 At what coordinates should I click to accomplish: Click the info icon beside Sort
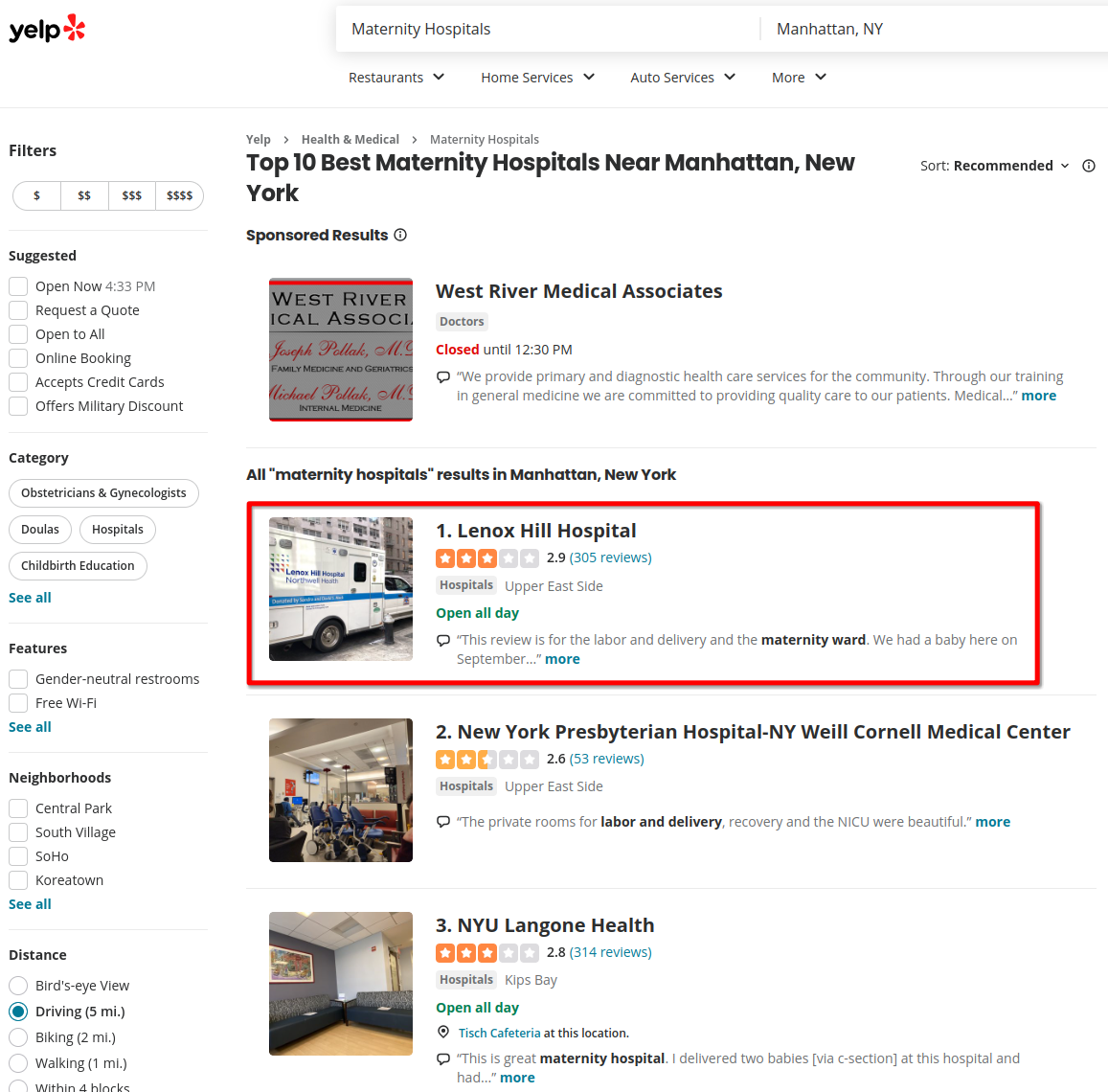tap(1089, 166)
